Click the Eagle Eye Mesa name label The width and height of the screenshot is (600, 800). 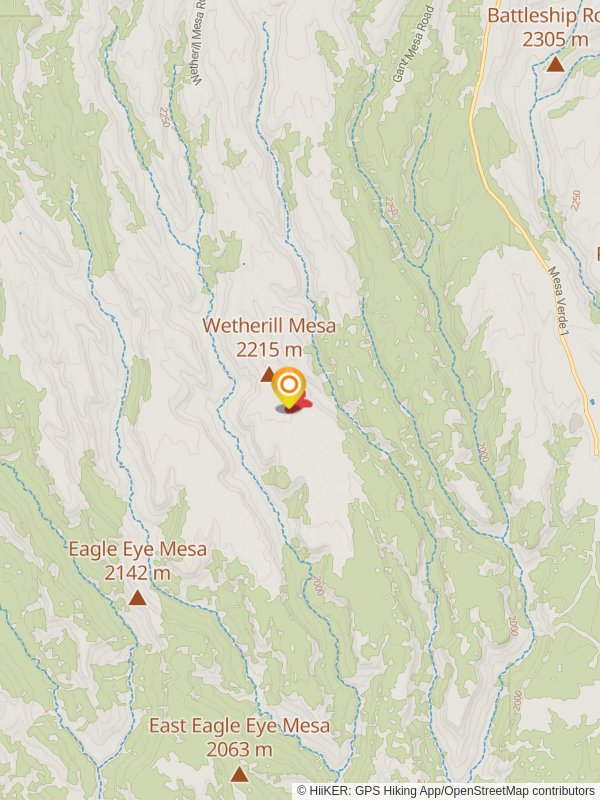pyautogui.click(x=138, y=549)
